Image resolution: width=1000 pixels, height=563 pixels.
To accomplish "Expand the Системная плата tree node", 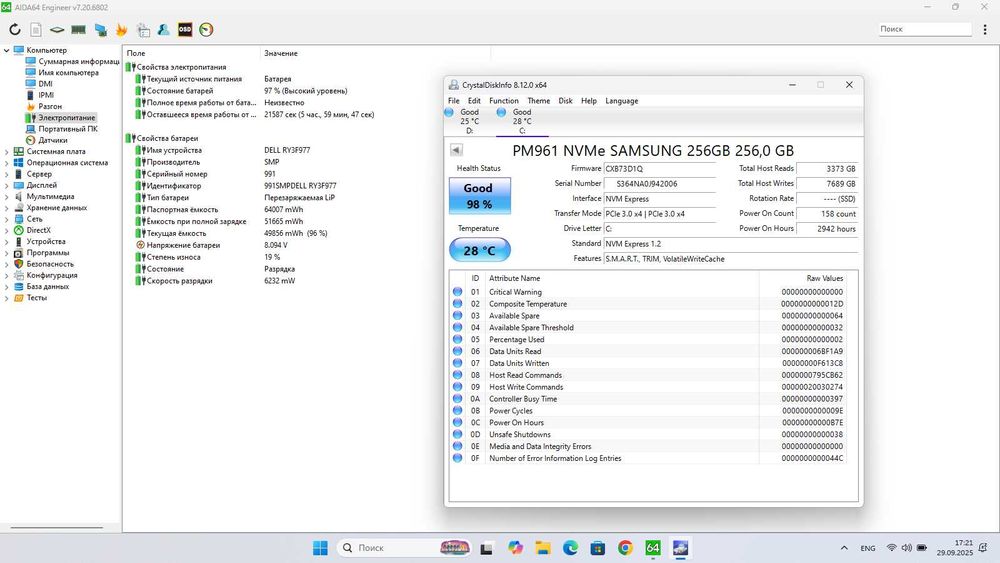I will pyautogui.click(x=7, y=151).
